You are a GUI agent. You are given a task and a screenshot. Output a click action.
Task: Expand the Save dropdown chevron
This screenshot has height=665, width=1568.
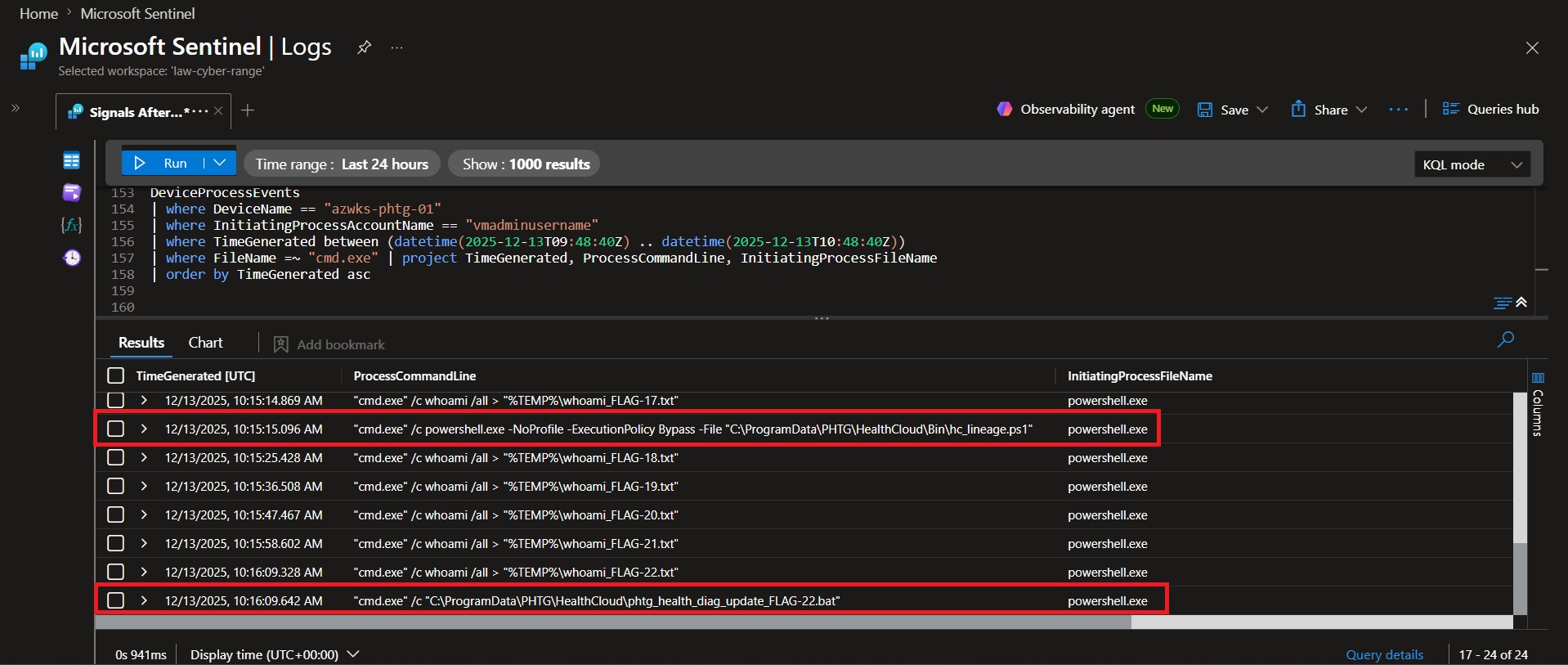point(1262,110)
